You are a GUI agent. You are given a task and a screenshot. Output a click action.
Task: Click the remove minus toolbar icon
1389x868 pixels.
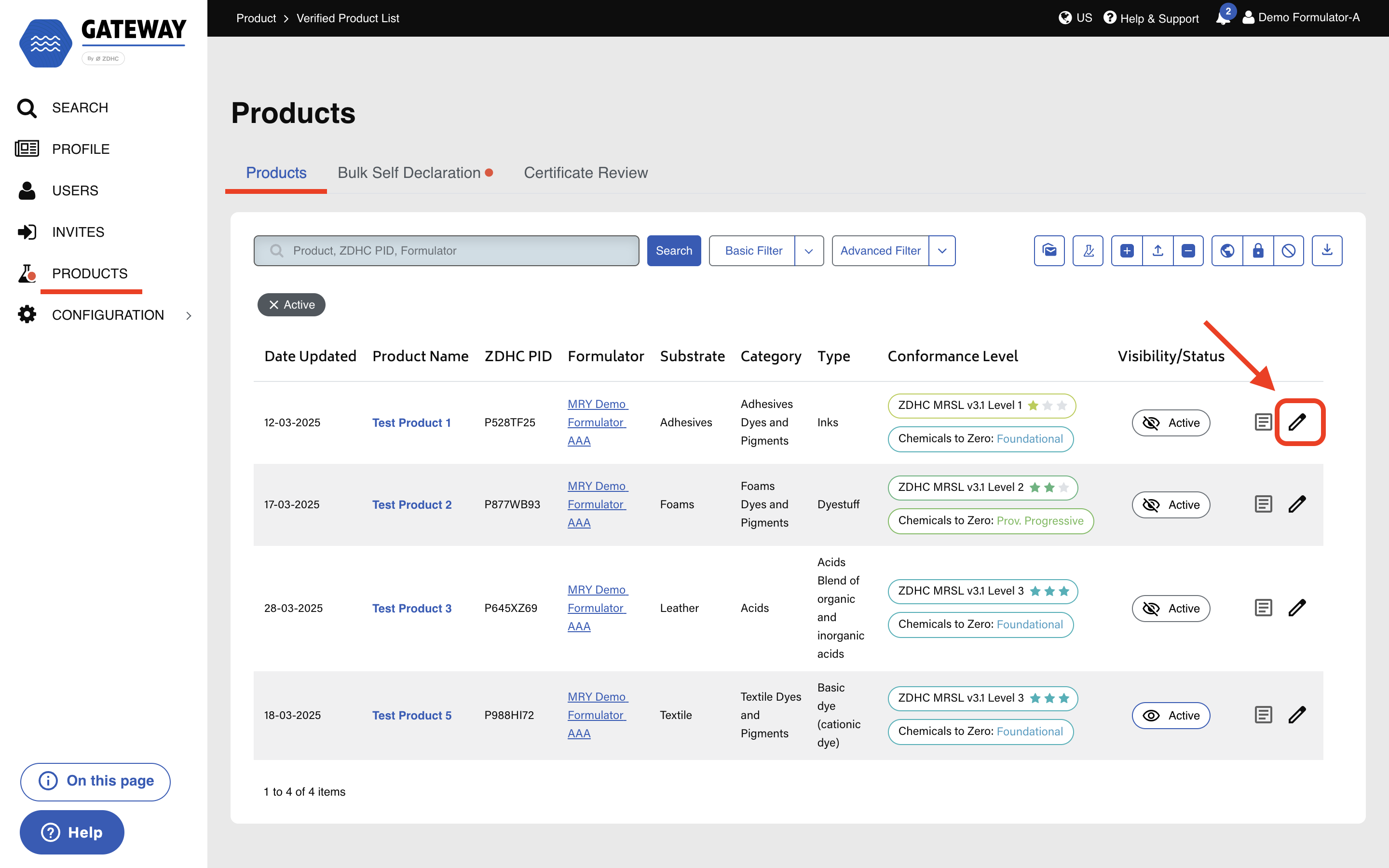[1188, 251]
